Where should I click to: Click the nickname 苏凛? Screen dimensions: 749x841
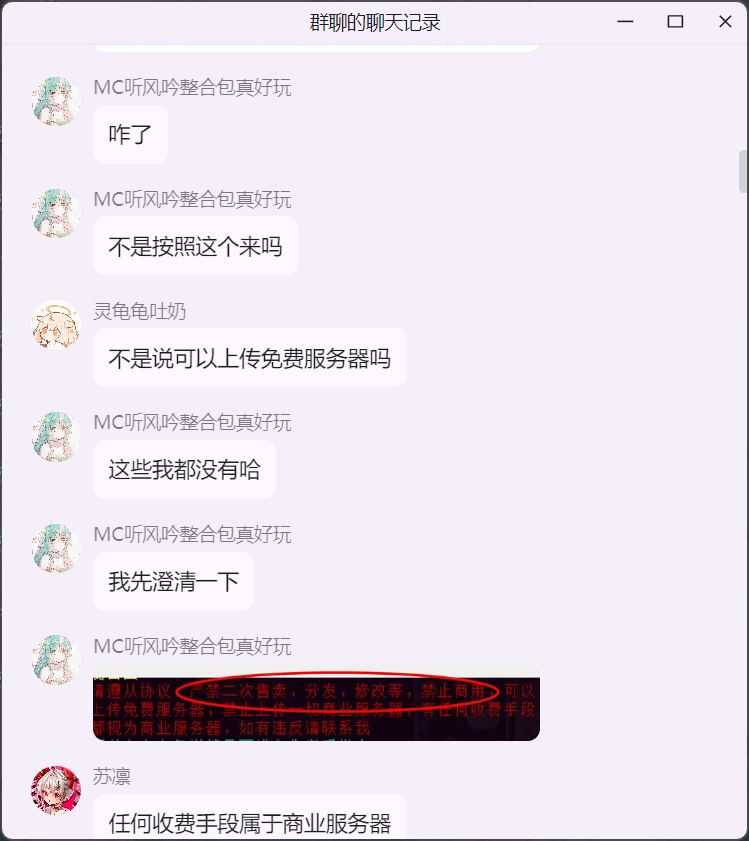pyautogui.click(x=112, y=777)
